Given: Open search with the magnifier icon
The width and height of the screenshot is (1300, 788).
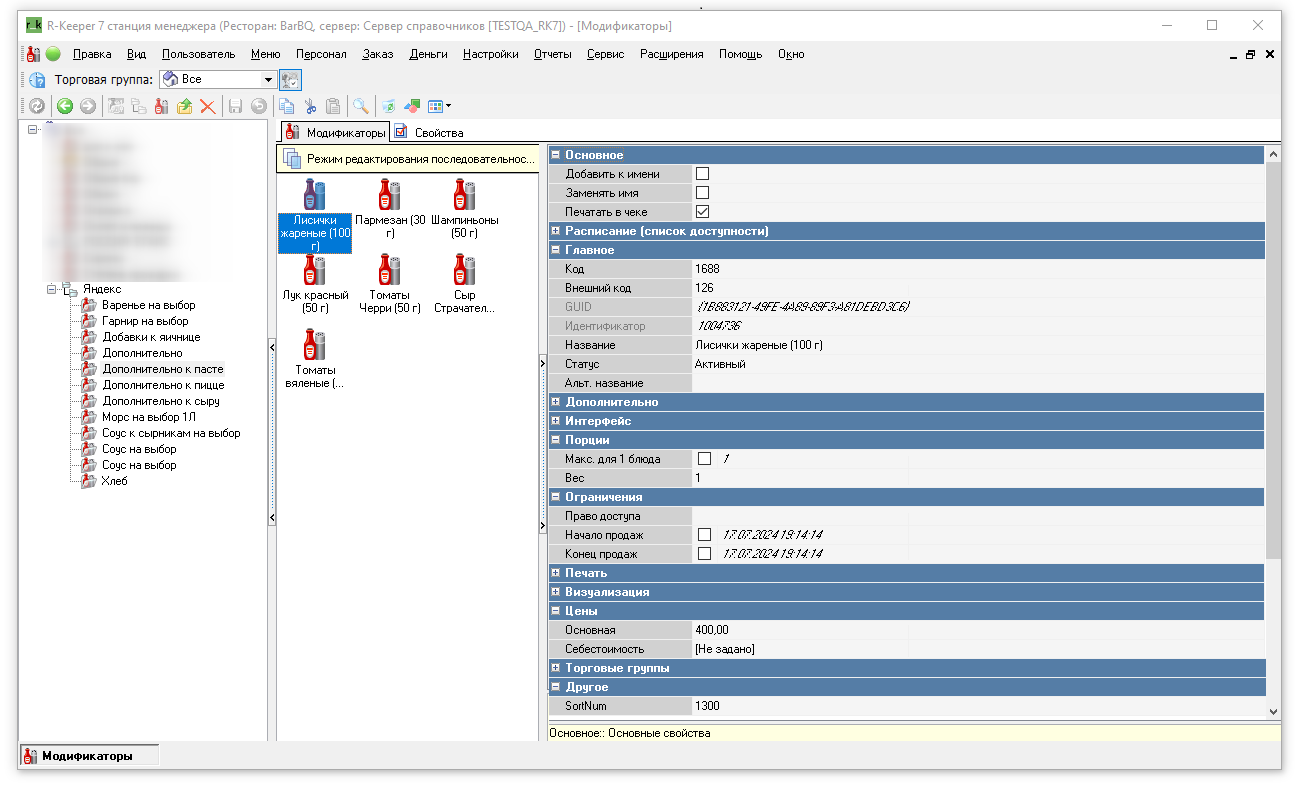Looking at the screenshot, I should point(360,106).
